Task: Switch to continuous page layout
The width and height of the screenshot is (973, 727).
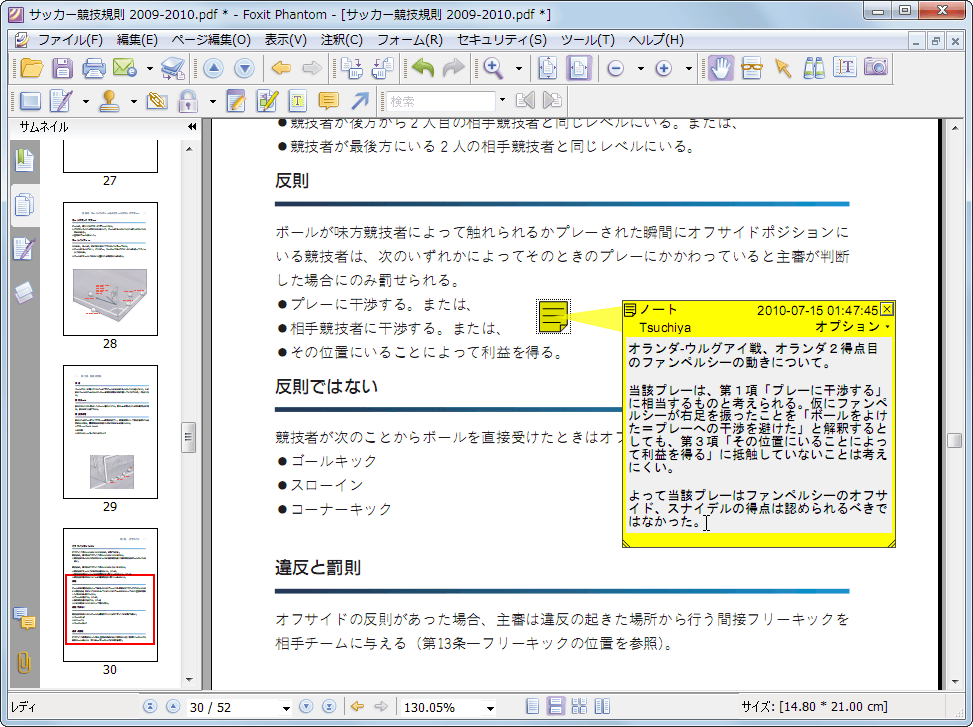Action: (x=556, y=707)
